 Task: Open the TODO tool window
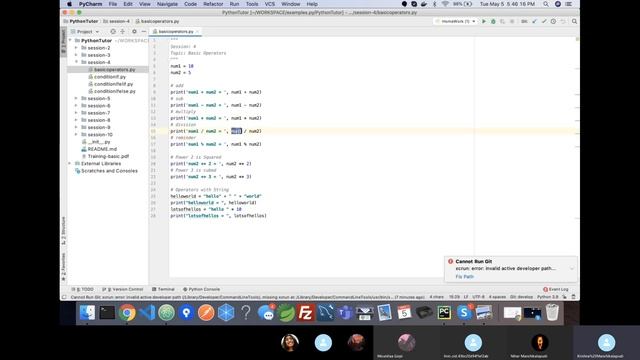82,289
